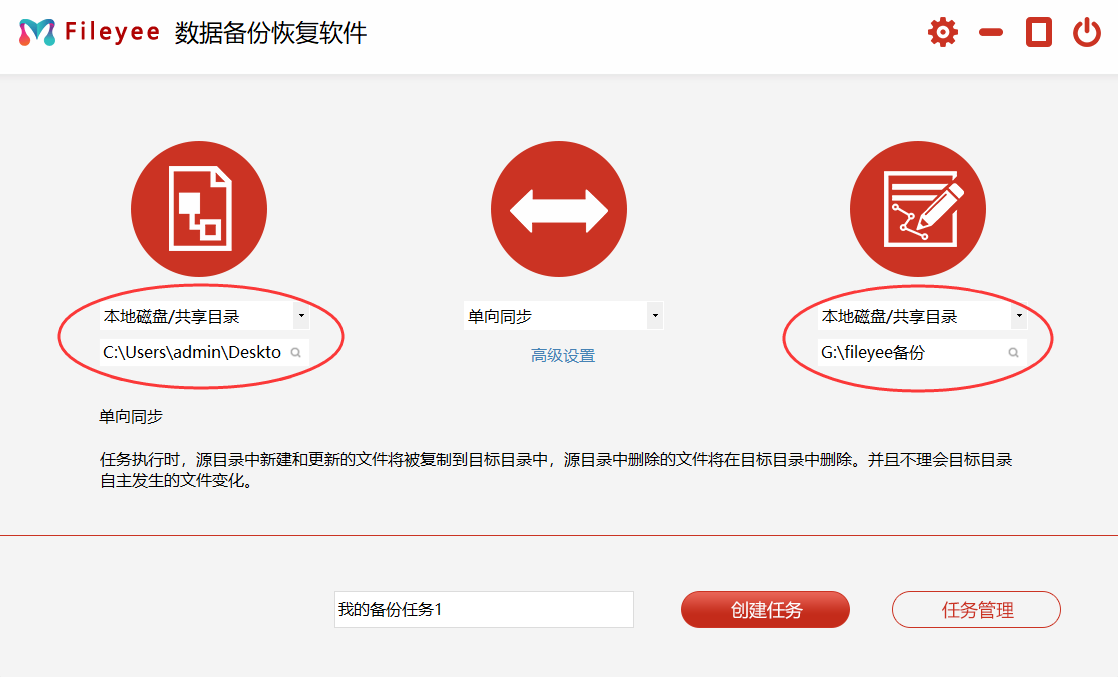Expand the source 本地磁盘/共享目录 dropdown
The height and width of the screenshot is (677, 1118).
pos(300,317)
